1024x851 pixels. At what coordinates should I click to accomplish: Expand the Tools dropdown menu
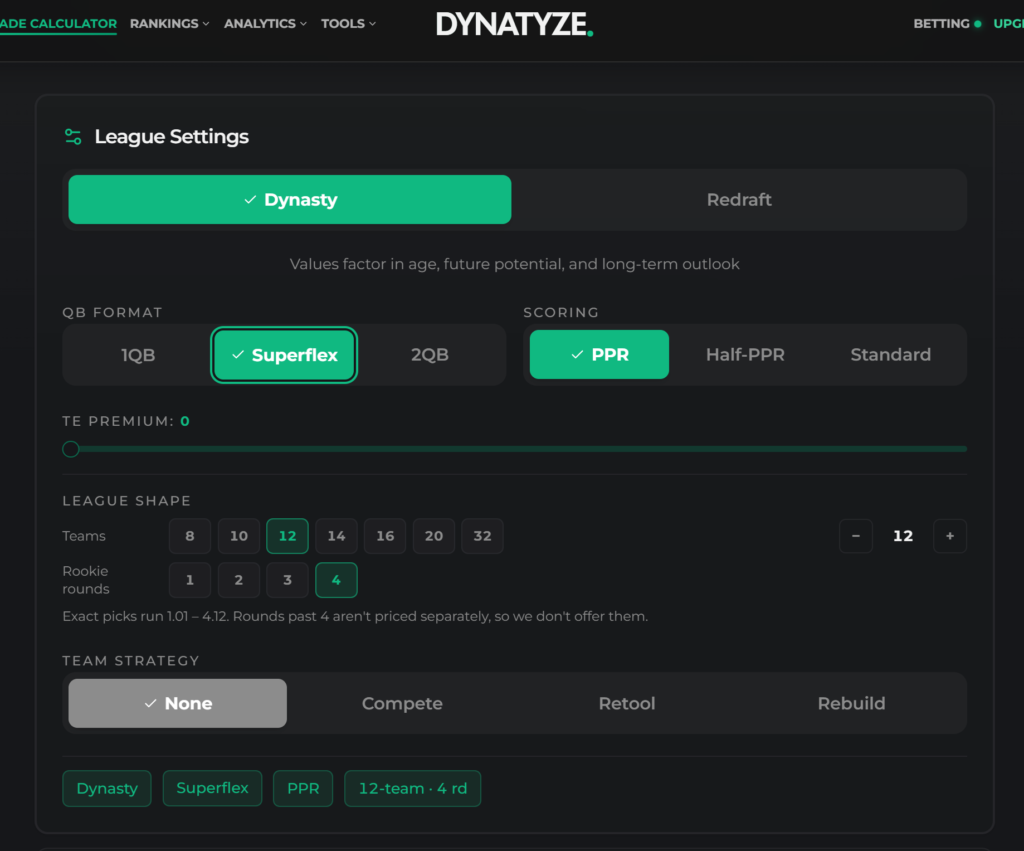point(348,24)
